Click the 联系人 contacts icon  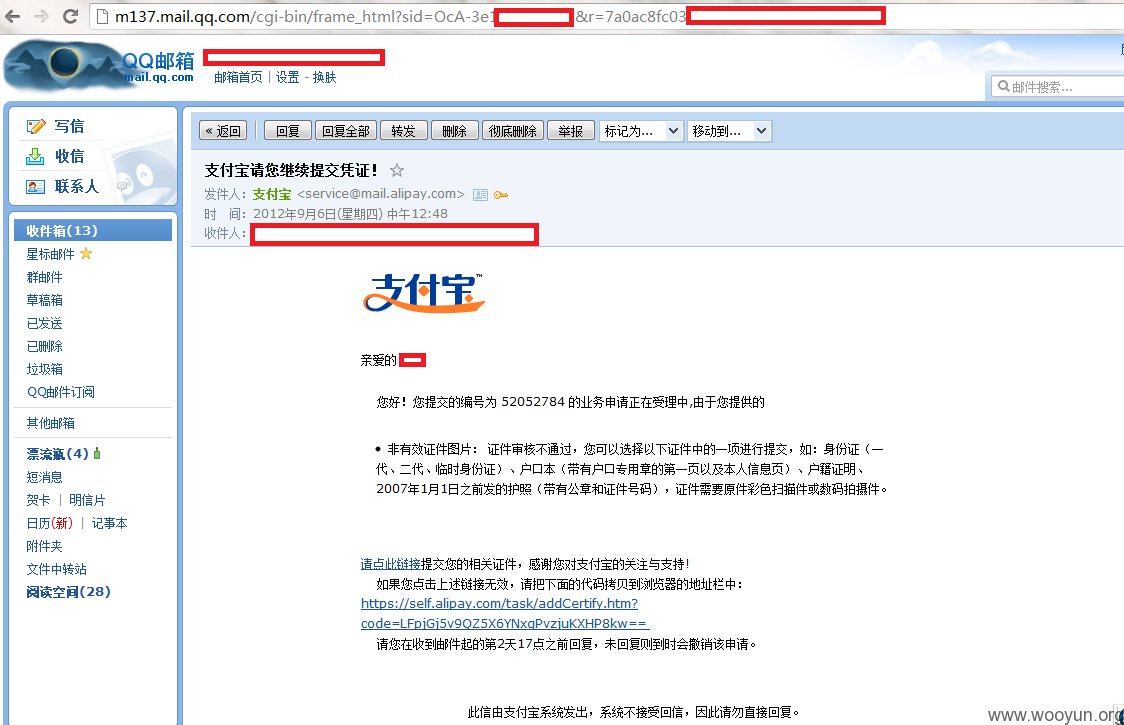pos(35,187)
